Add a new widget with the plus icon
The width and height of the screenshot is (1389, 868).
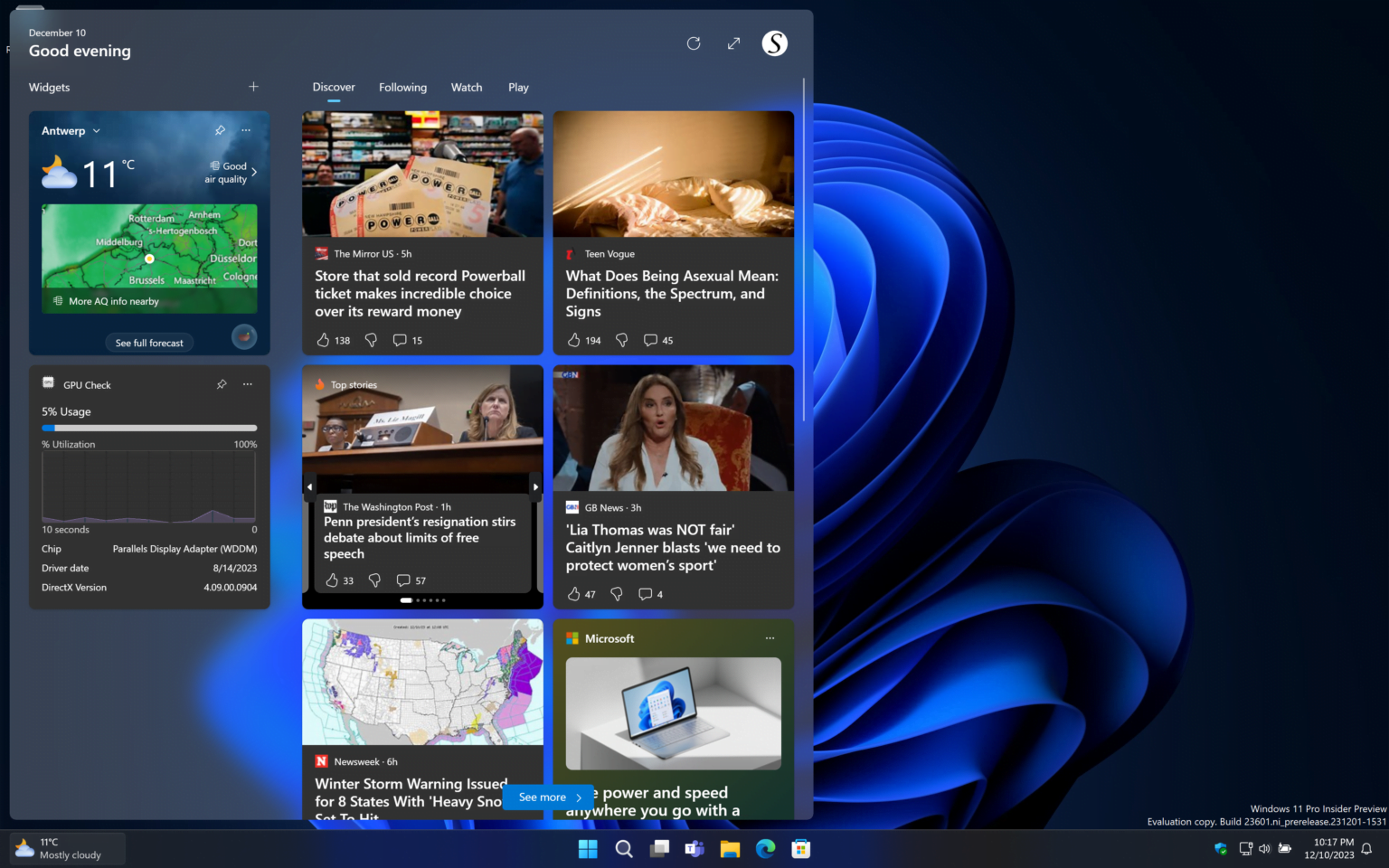[x=253, y=87]
